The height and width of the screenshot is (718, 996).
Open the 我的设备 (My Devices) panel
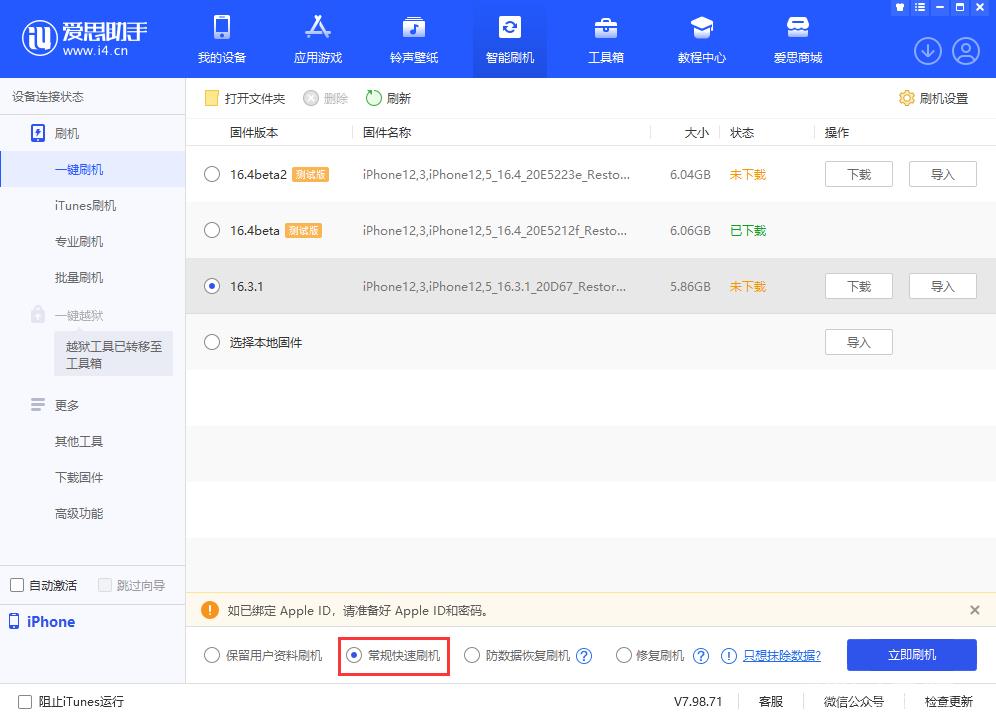[x=222, y=40]
